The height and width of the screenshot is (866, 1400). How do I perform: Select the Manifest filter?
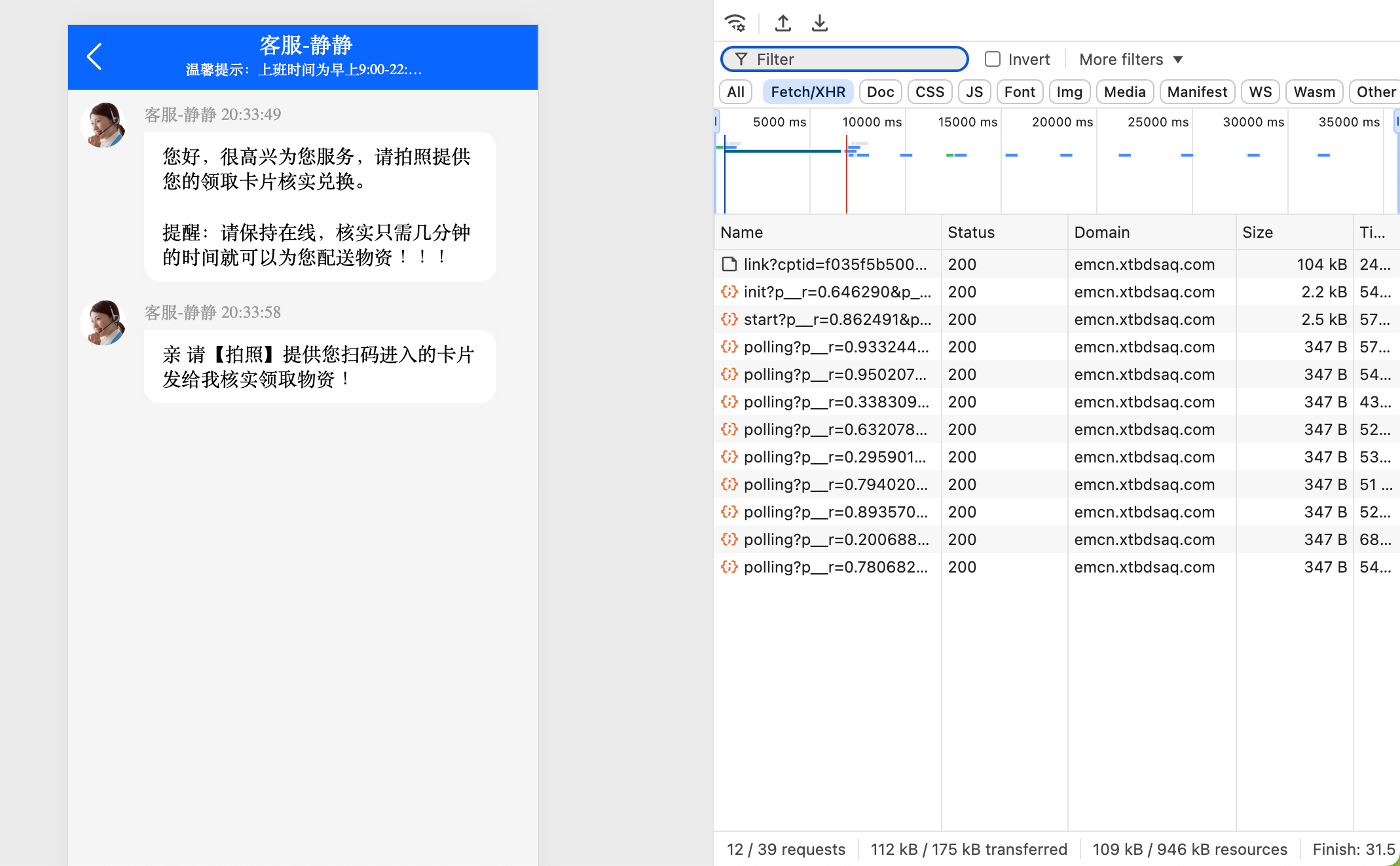[x=1197, y=92]
